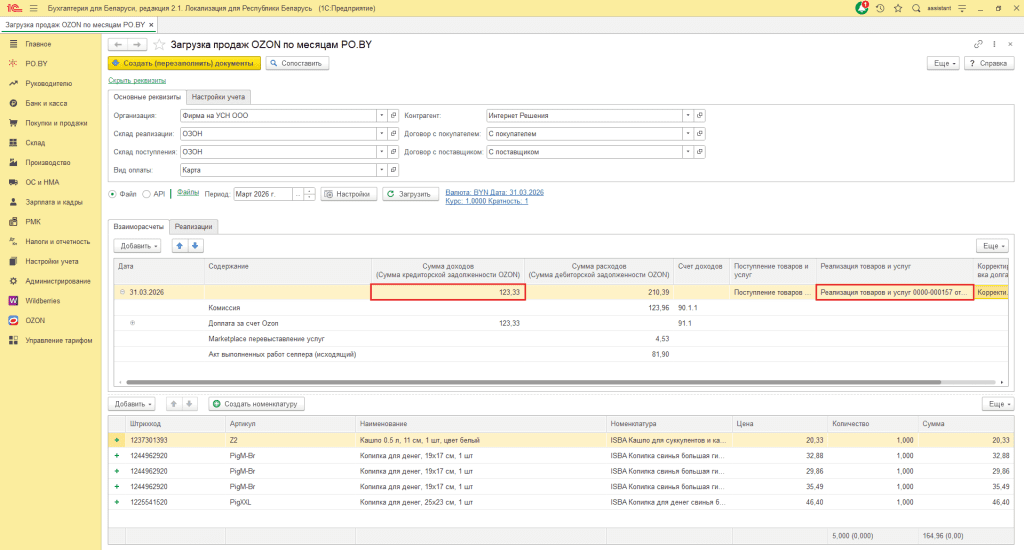Image resolution: width=1024 pixels, height=550 pixels.
Task: Switch to the Настройки учета tab
Action: click(x=218, y=97)
